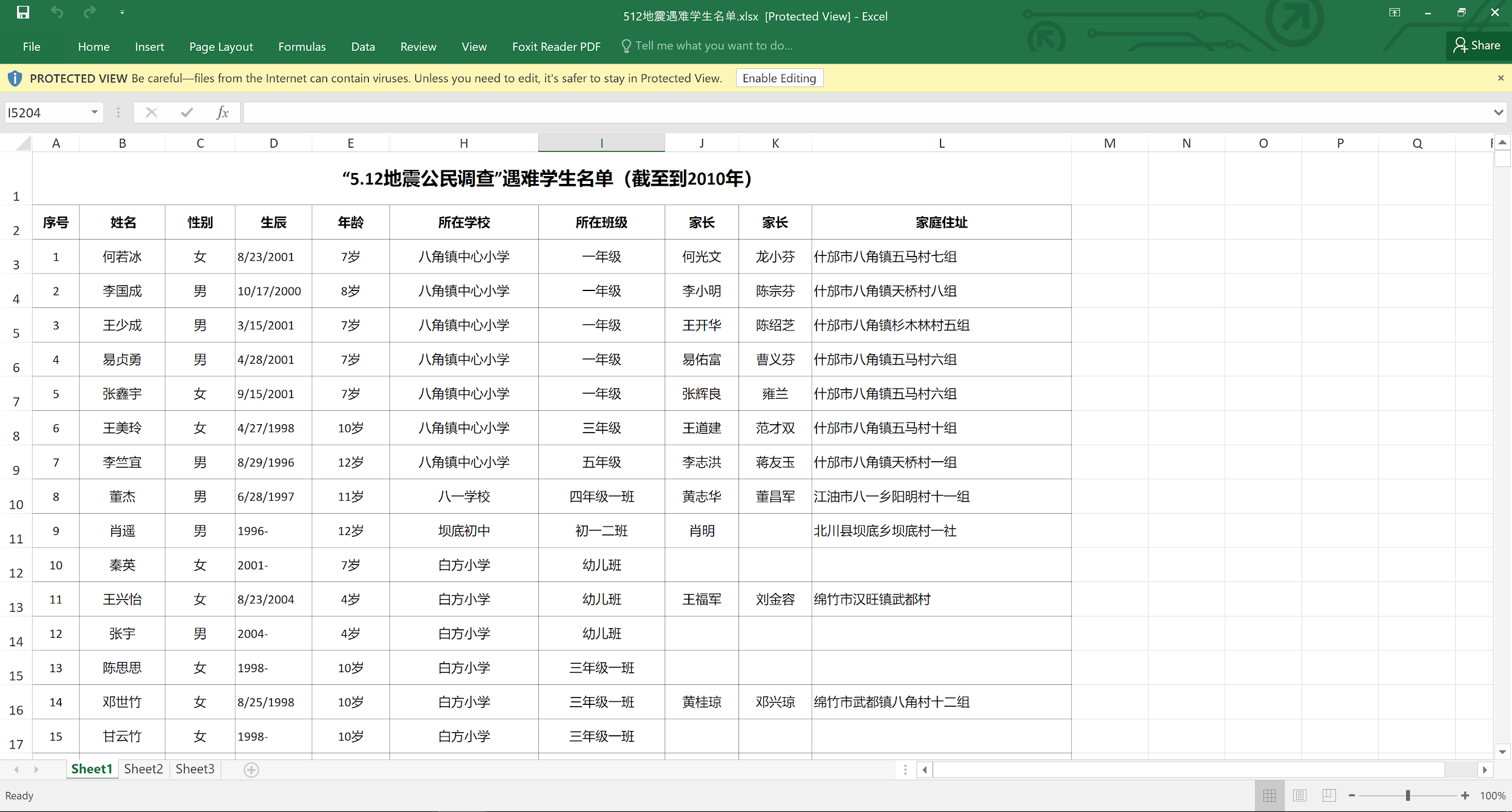
Task: Switch to Sheet2 tab
Action: pyautogui.click(x=143, y=769)
